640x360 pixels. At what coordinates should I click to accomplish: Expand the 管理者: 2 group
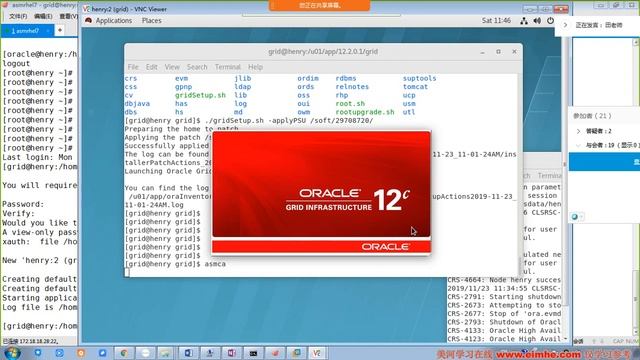[578, 131]
